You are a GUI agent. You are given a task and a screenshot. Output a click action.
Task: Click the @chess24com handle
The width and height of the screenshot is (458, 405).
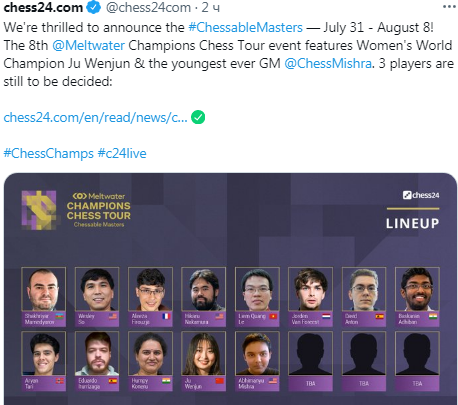148,7
